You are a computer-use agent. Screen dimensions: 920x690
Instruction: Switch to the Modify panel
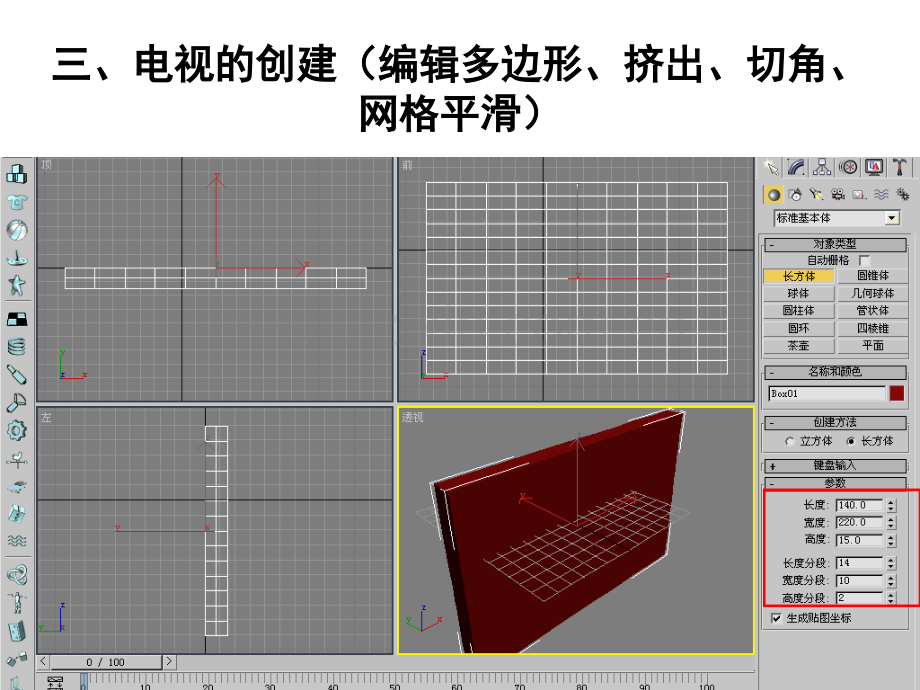pos(797,167)
